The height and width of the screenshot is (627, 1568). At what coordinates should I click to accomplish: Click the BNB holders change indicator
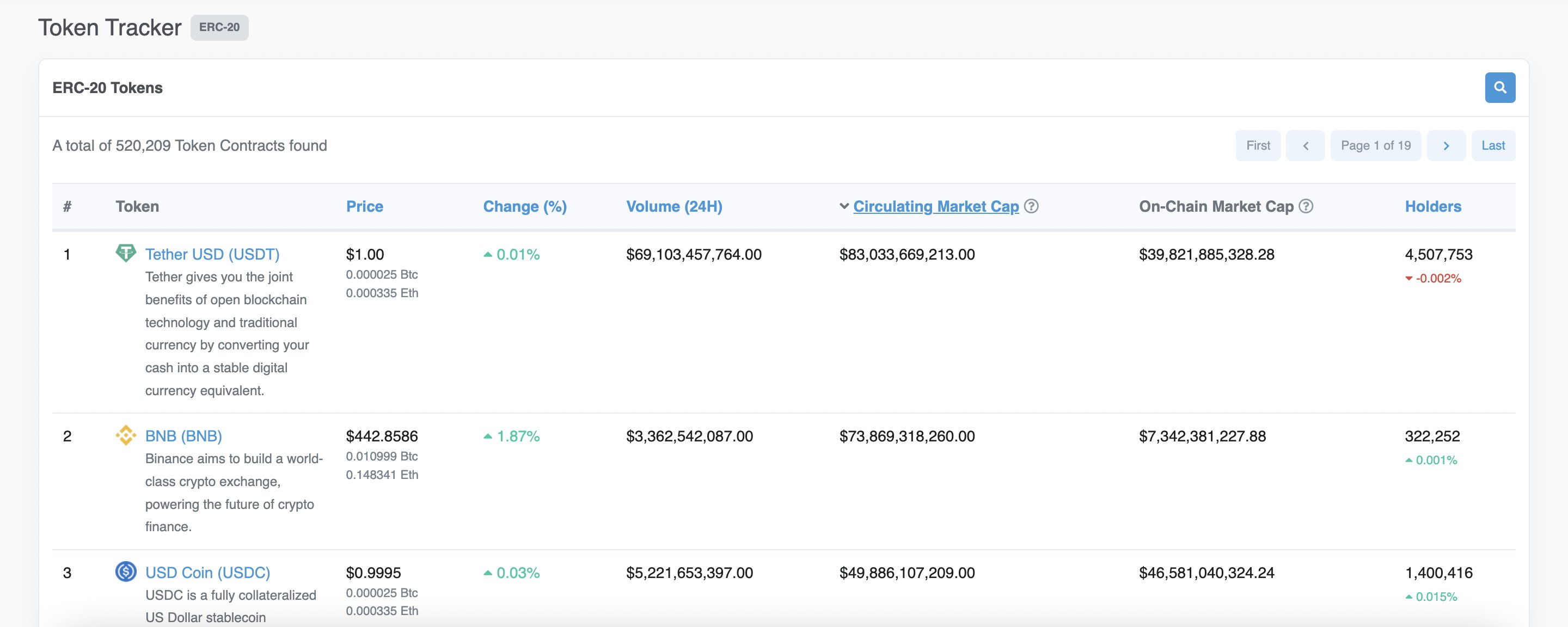click(x=1430, y=459)
